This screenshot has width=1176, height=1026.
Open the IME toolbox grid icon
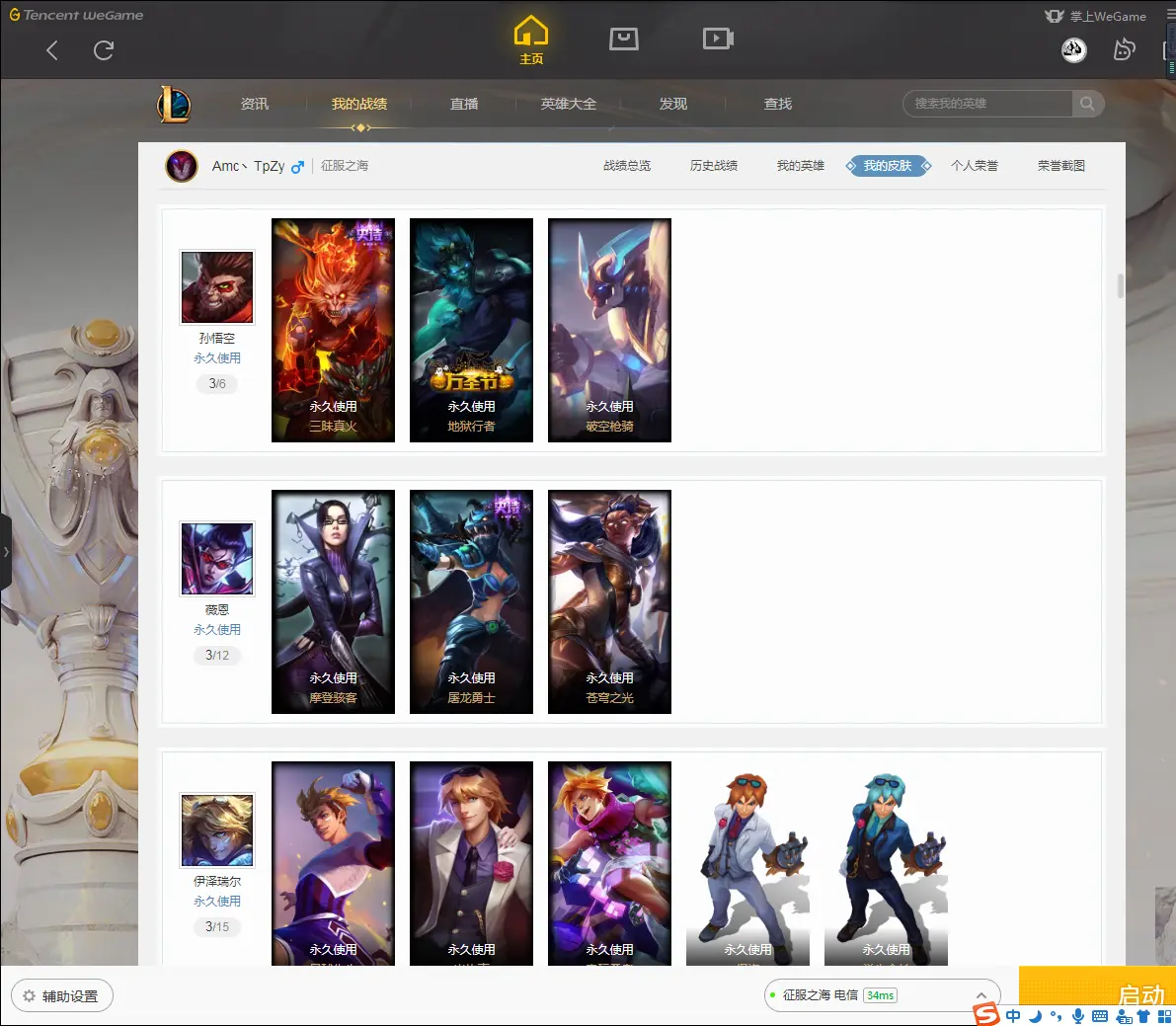pos(1165,1016)
